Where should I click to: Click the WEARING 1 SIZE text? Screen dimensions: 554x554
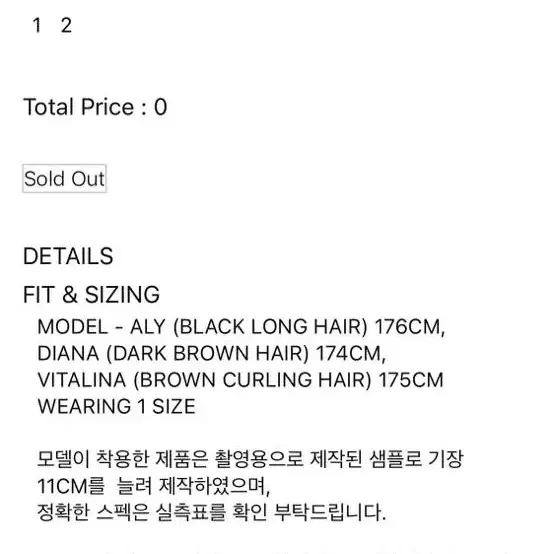point(116,406)
